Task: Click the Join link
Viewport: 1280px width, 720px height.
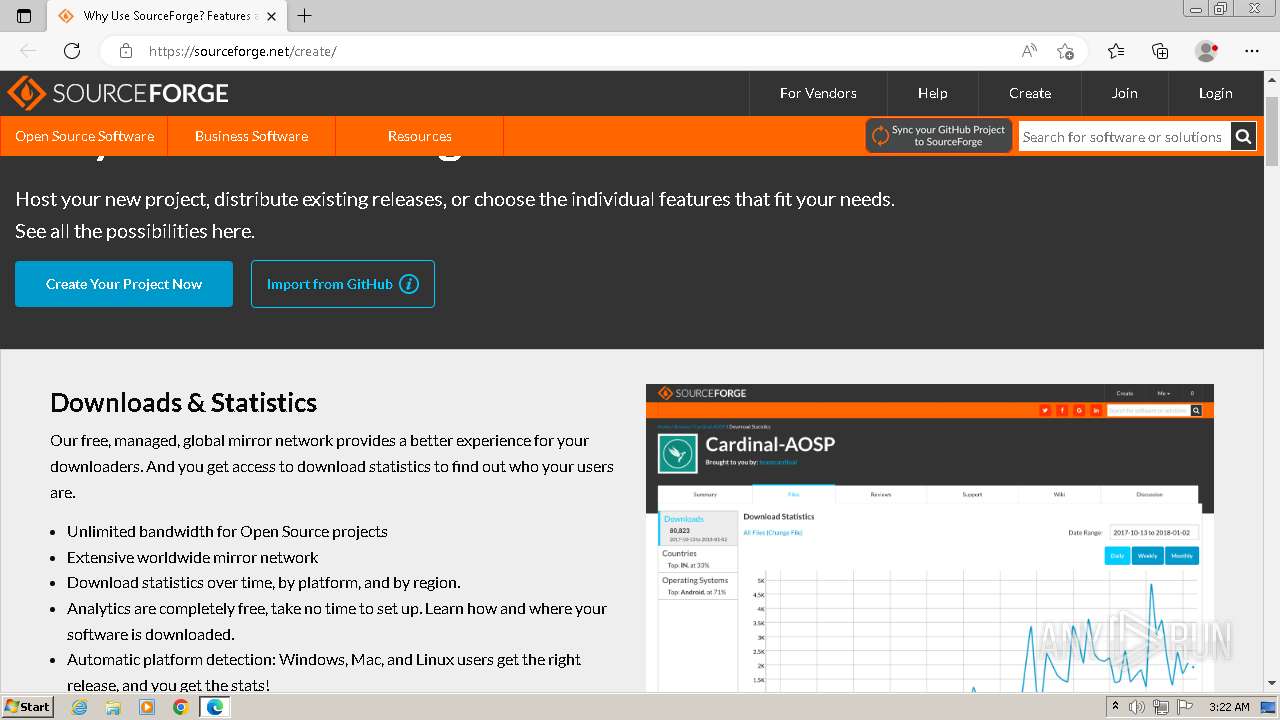Action: (1124, 93)
